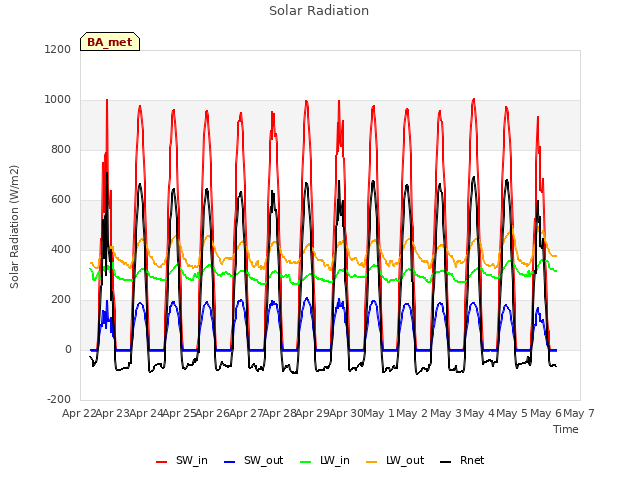Viewport: 640px width, 480px height.
Task: Select the SW_out legend label
Action: pos(263,460)
